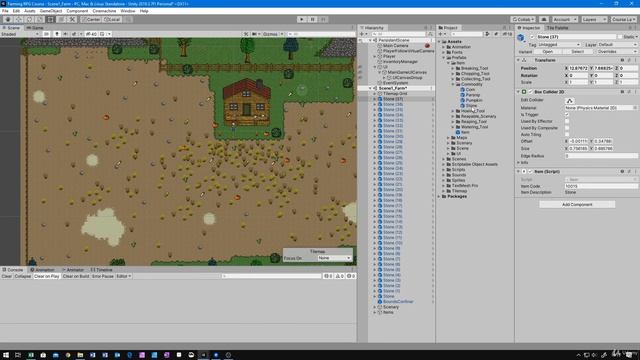Select the custom editor tools icon
640x360 pixels.
coord(72,19)
